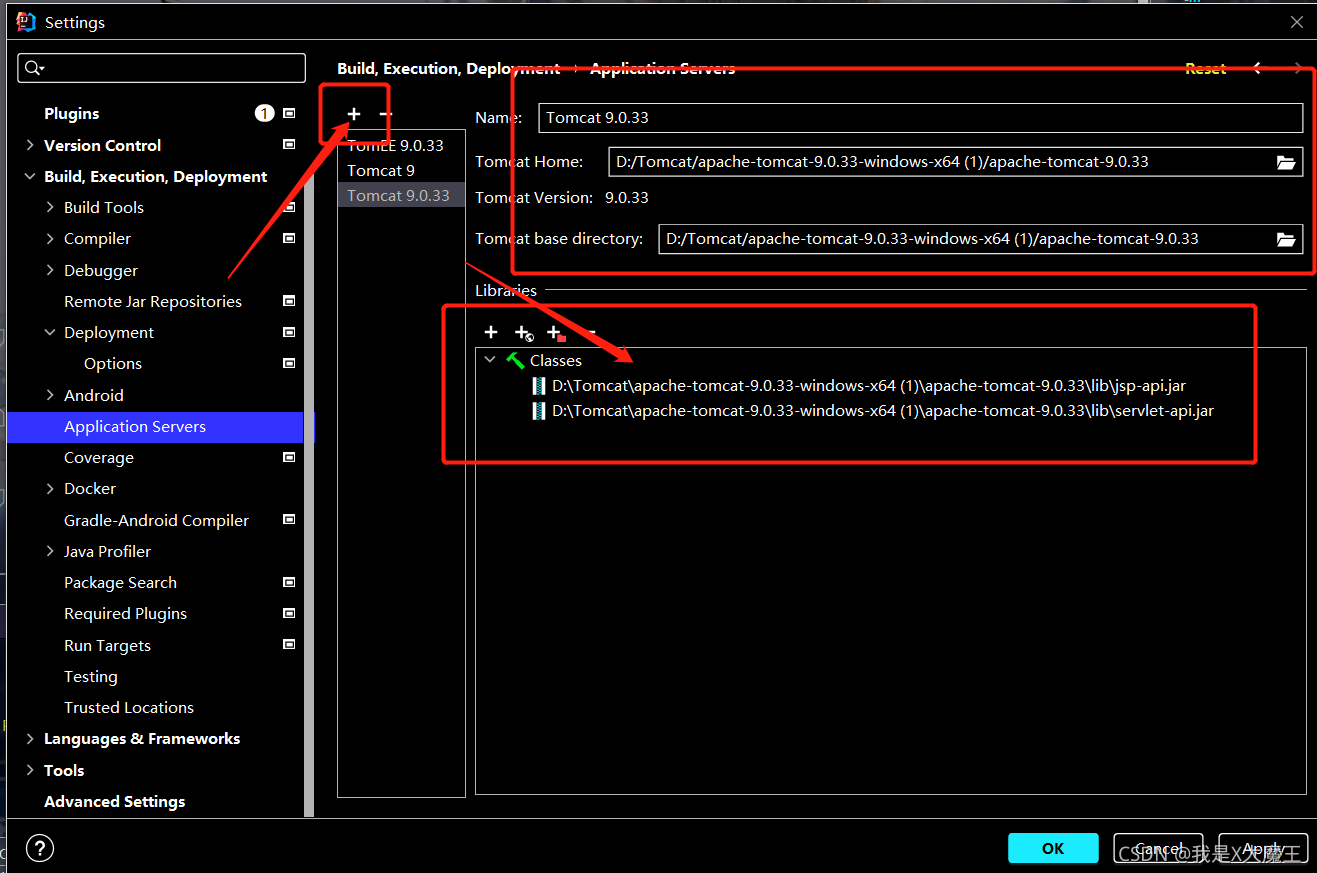Click the Apply button
1317x873 pixels.
click(1263, 848)
